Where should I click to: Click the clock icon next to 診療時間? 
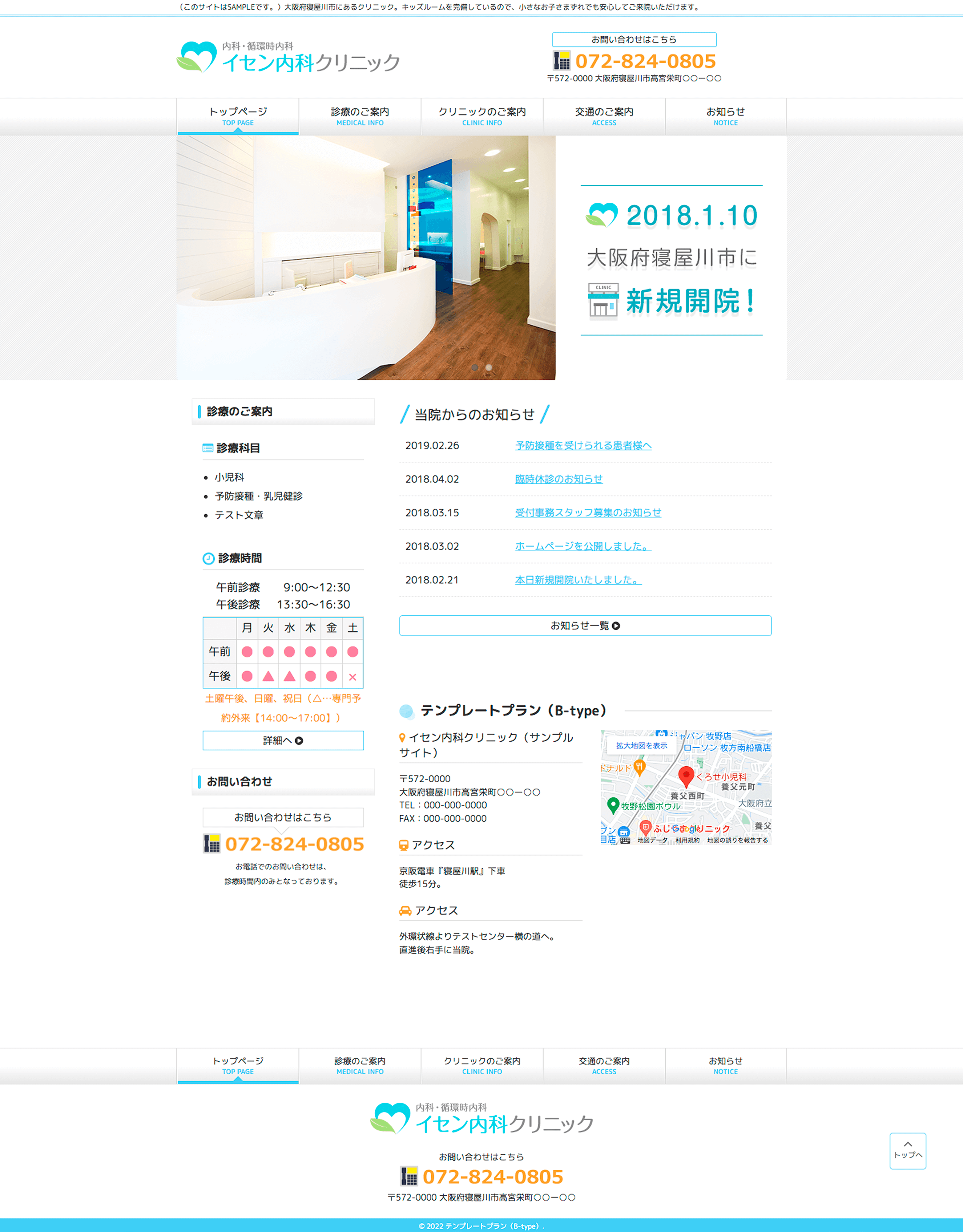point(209,558)
